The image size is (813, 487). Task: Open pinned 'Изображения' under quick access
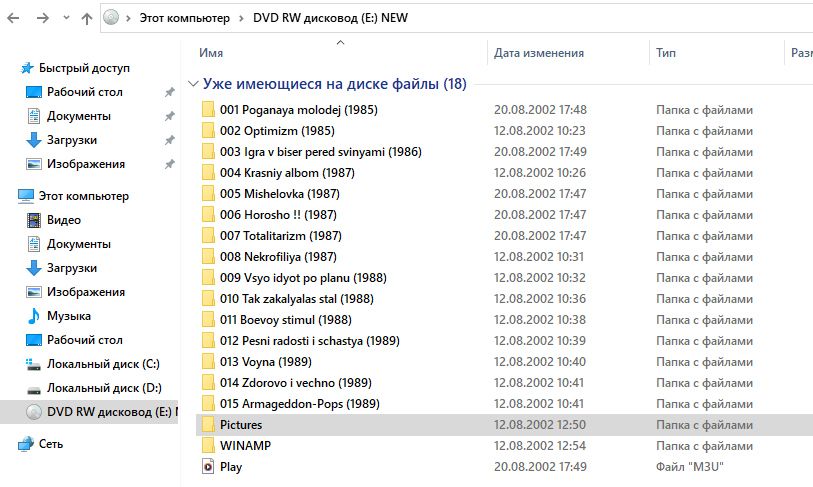(86, 164)
